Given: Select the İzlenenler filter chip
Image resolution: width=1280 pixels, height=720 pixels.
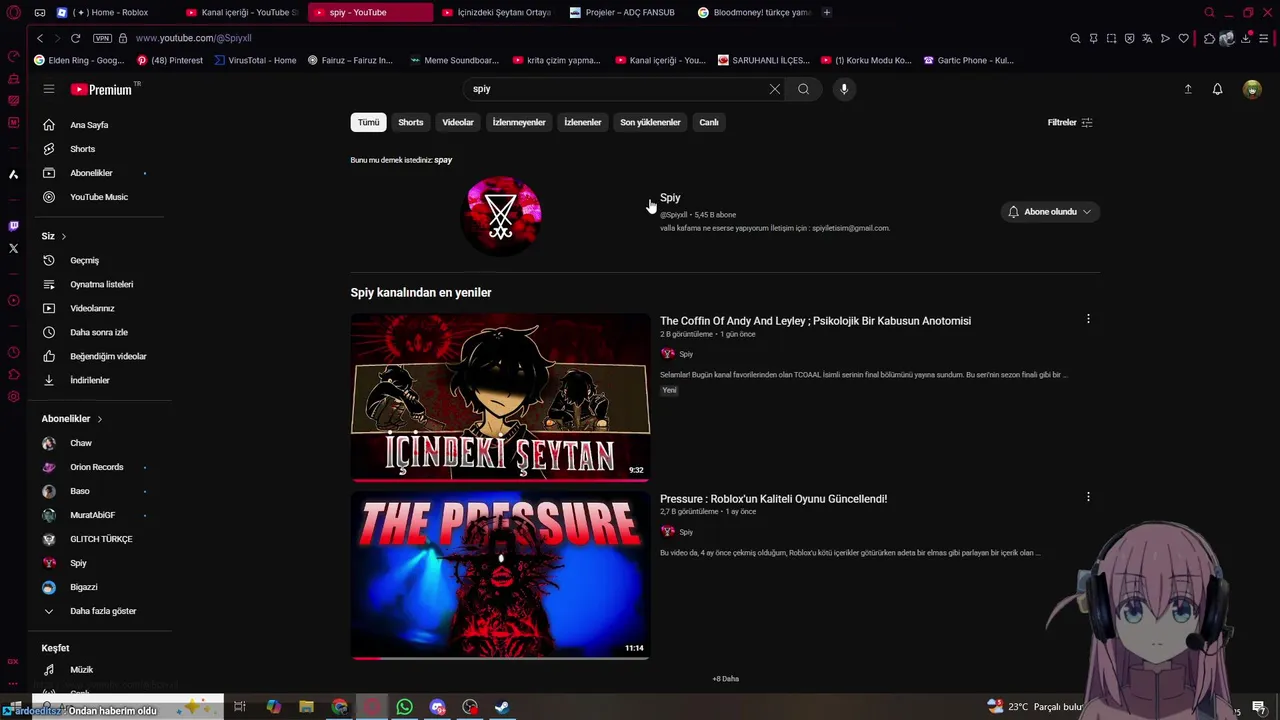Looking at the screenshot, I should [x=583, y=122].
